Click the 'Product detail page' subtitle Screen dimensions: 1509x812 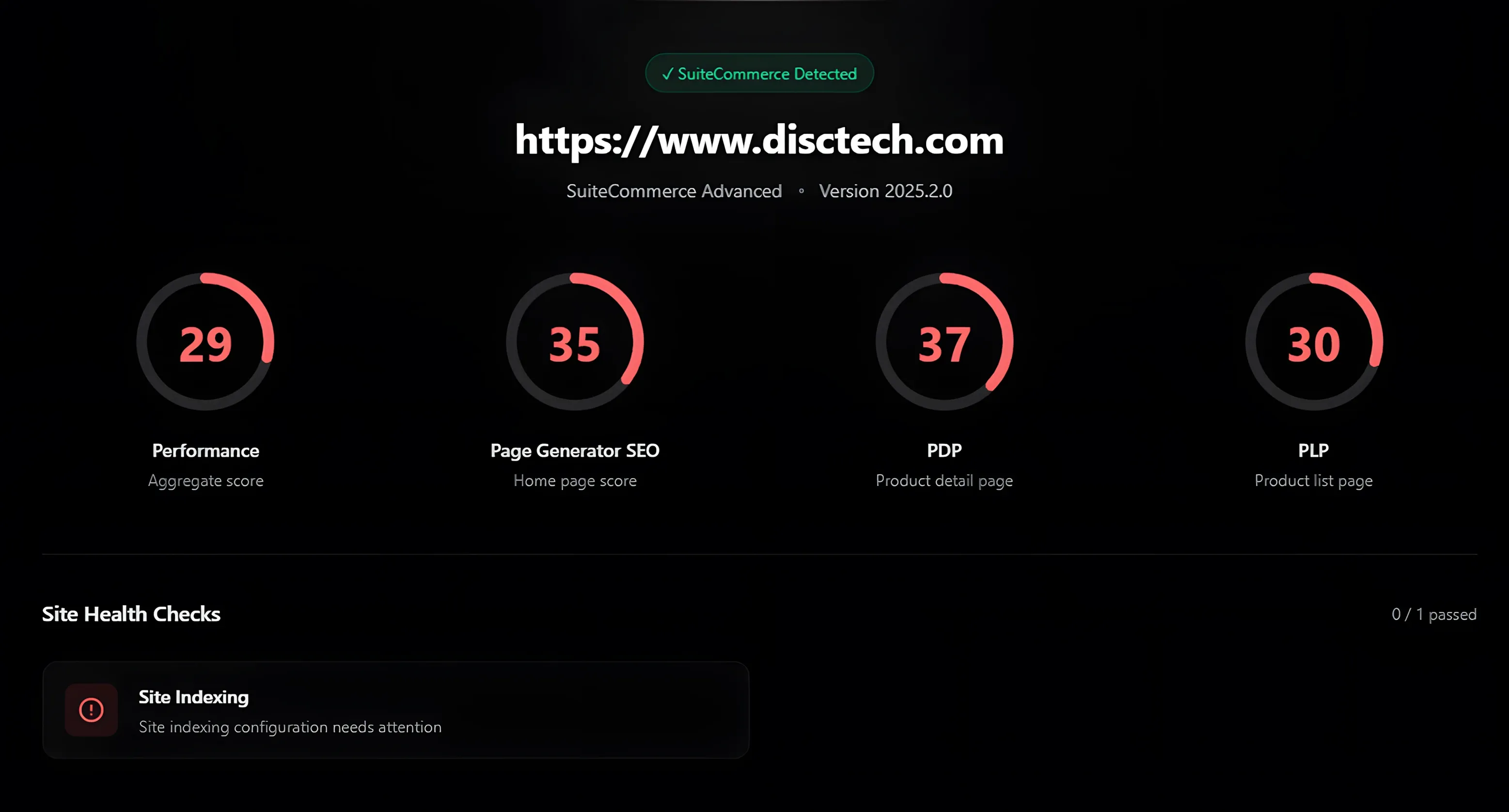[x=944, y=481]
